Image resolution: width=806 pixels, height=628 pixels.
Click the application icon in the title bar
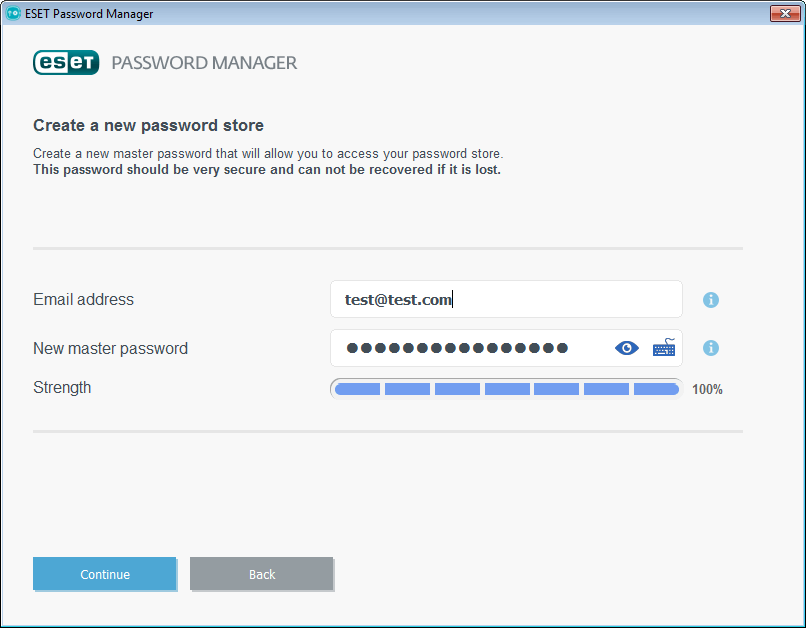click(12, 13)
